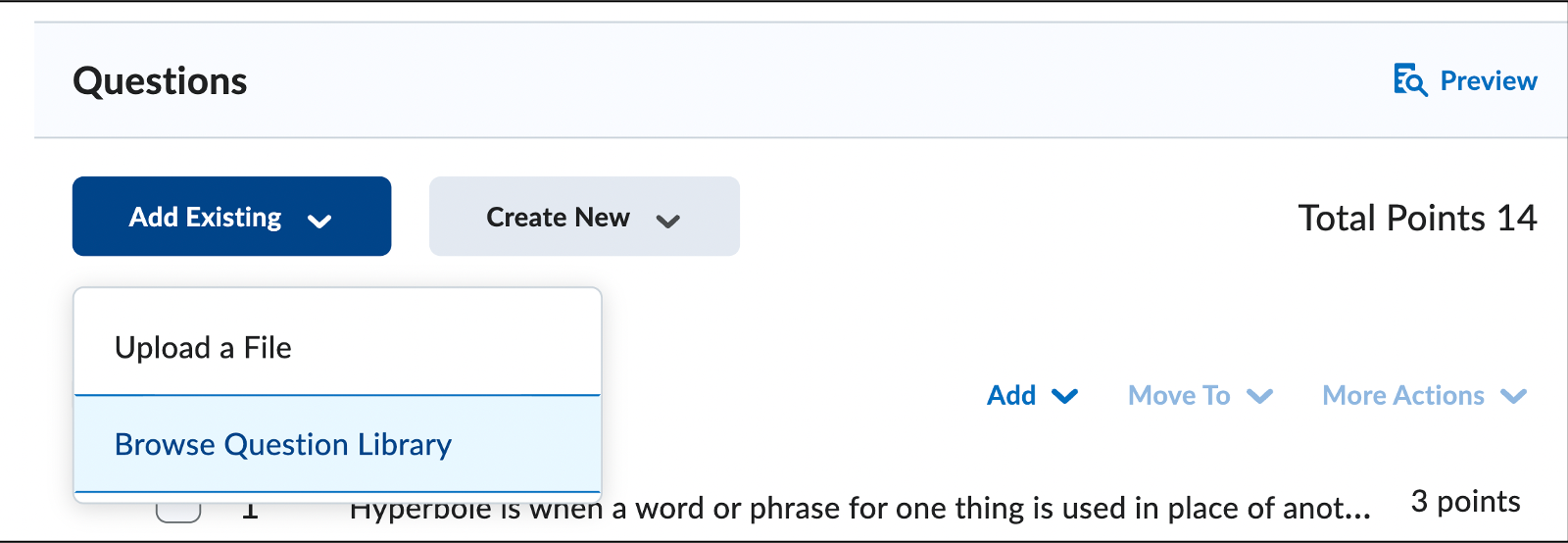The image size is (1568, 543).
Task: Click the Total Points 14 text
Action: tap(1417, 218)
